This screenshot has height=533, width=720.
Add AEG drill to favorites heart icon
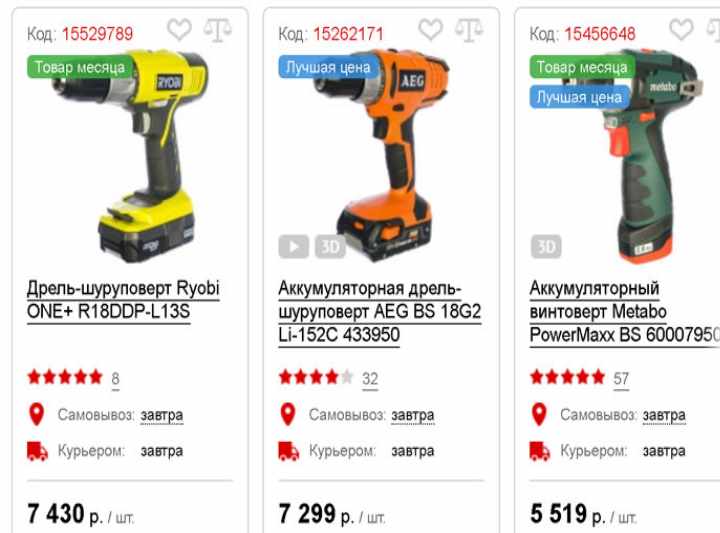pos(430,30)
